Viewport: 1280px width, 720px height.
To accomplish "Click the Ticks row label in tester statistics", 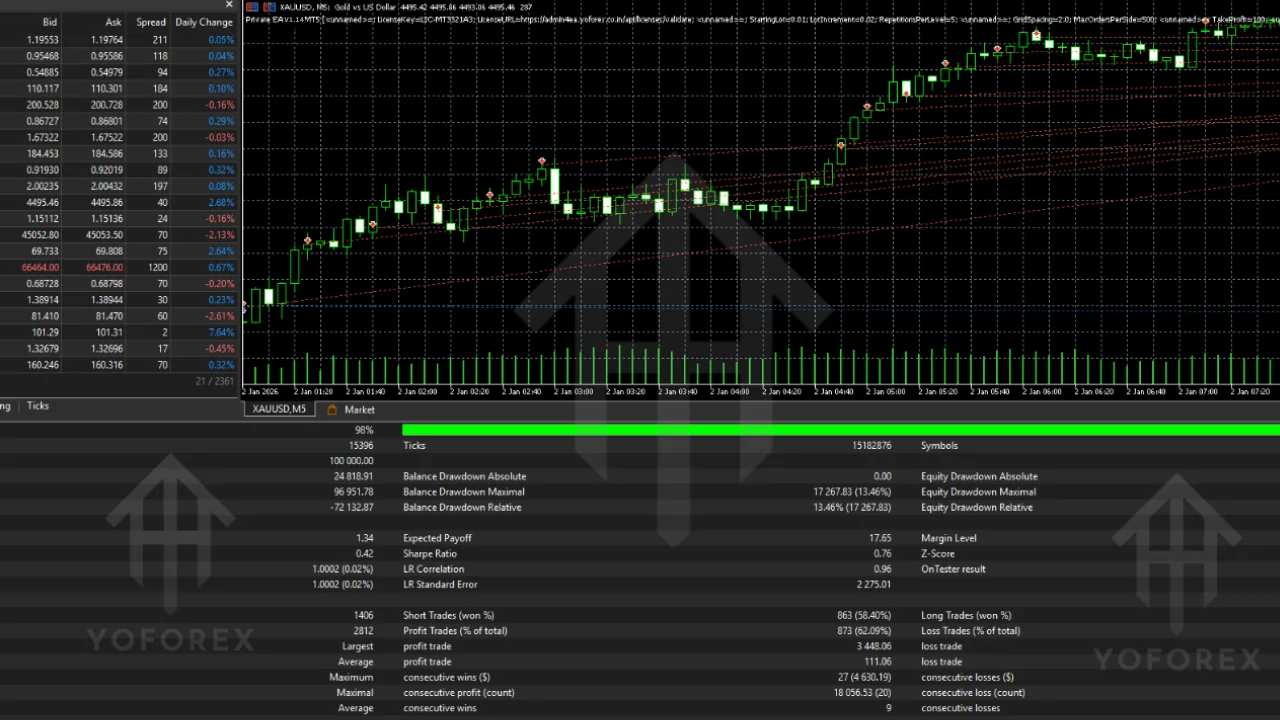I will coord(414,446).
